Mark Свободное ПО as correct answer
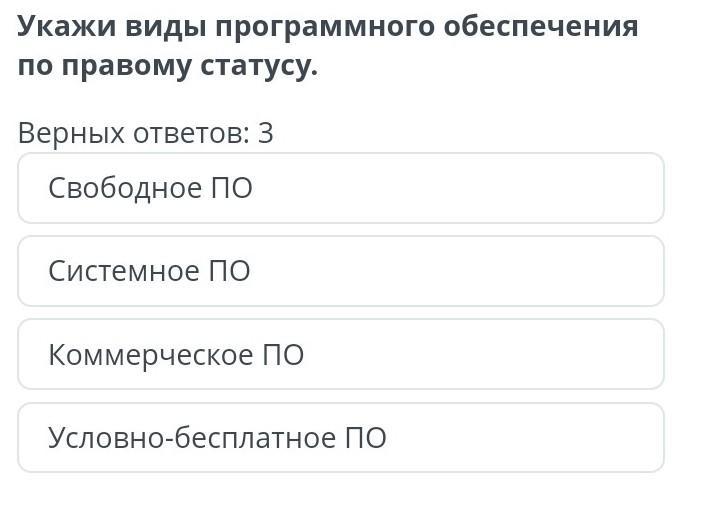 pyautogui.click(x=341, y=188)
